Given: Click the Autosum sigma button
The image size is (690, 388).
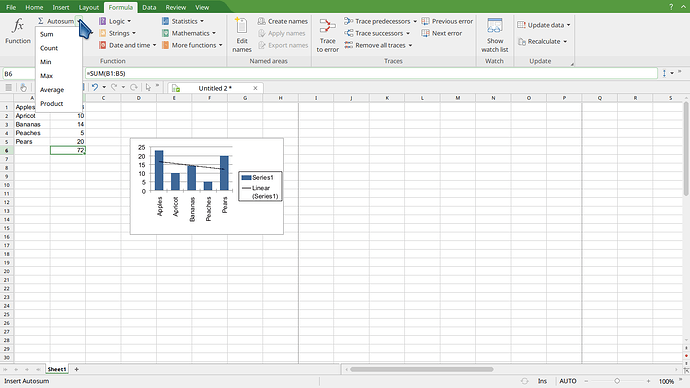Looking at the screenshot, I should 55,21.
